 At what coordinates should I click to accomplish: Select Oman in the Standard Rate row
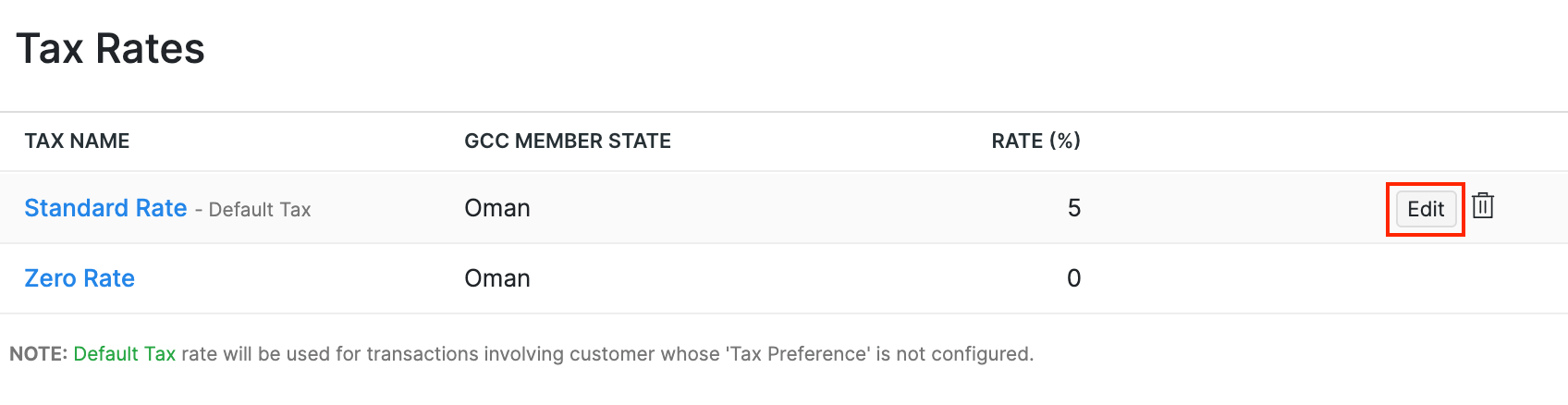click(497, 208)
